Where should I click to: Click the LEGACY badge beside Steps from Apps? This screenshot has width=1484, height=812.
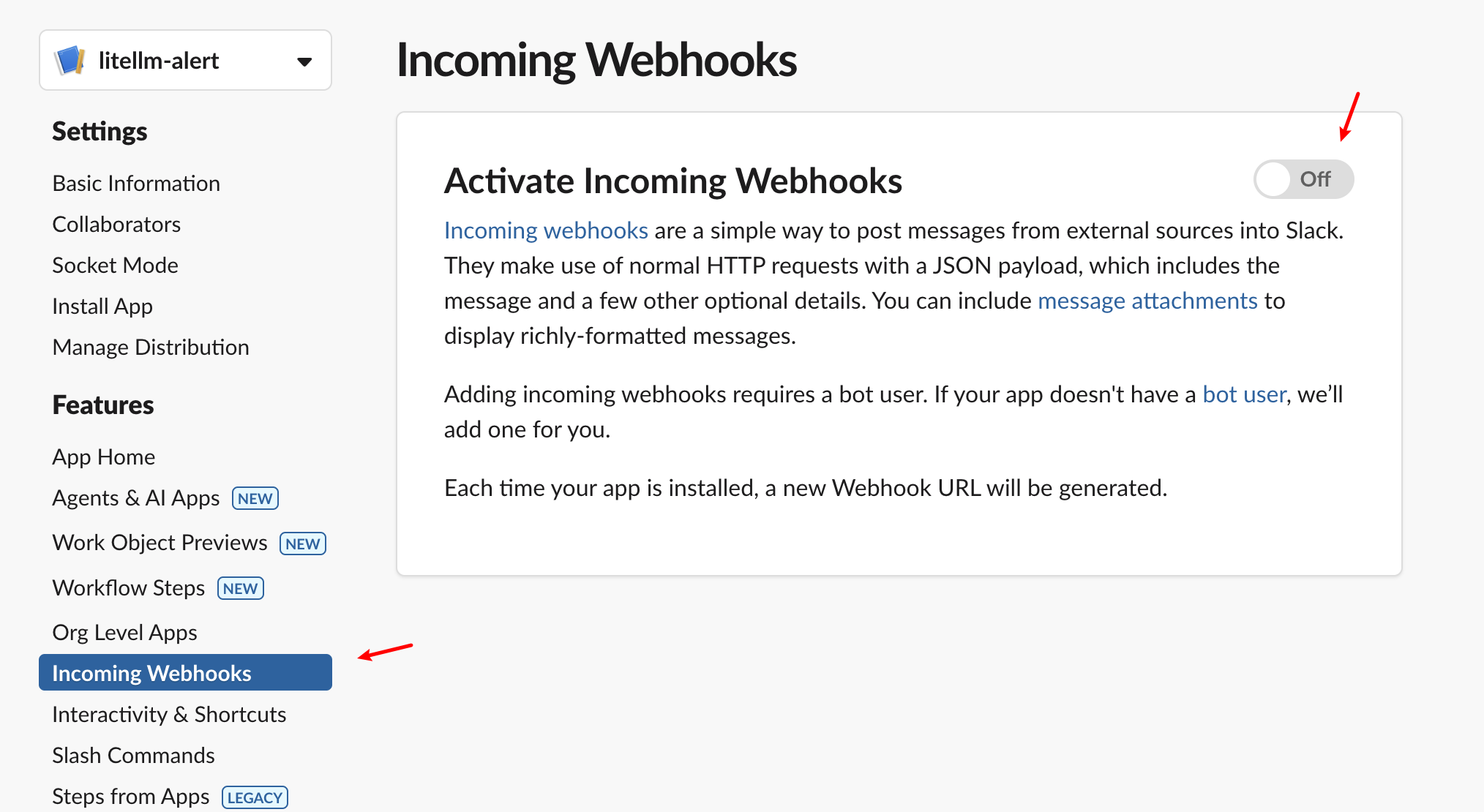[x=254, y=797]
